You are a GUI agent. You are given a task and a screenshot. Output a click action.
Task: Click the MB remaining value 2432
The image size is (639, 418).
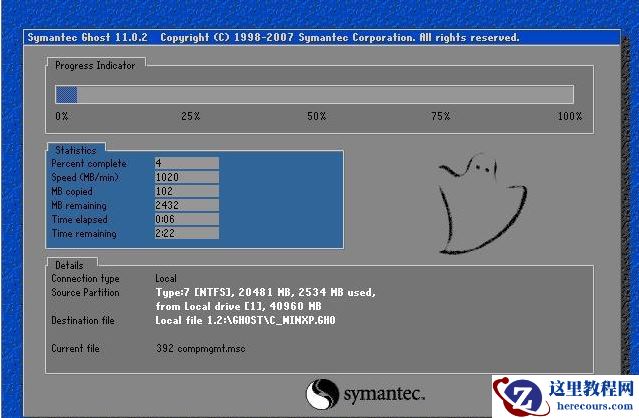pyautogui.click(x=187, y=205)
